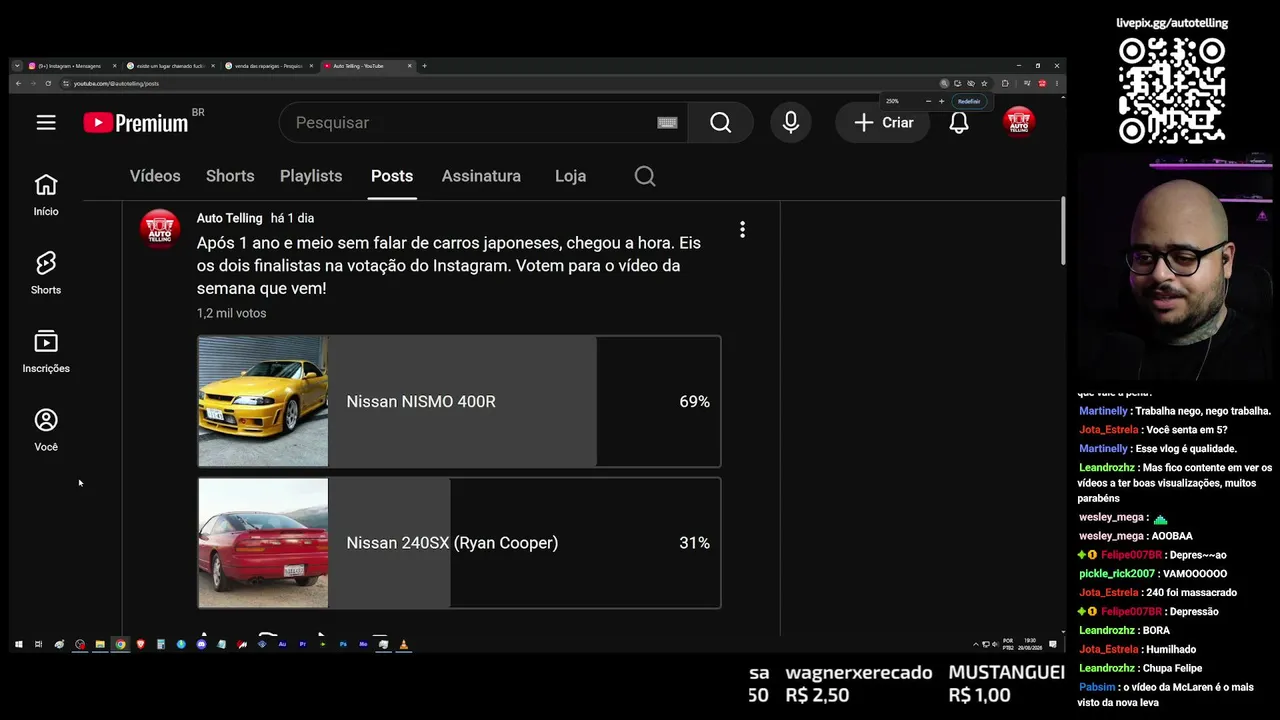Open the Chrome extensions puzzle icon
Image resolution: width=1280 pixels, height=720 pixels.
pos(1005,83)
